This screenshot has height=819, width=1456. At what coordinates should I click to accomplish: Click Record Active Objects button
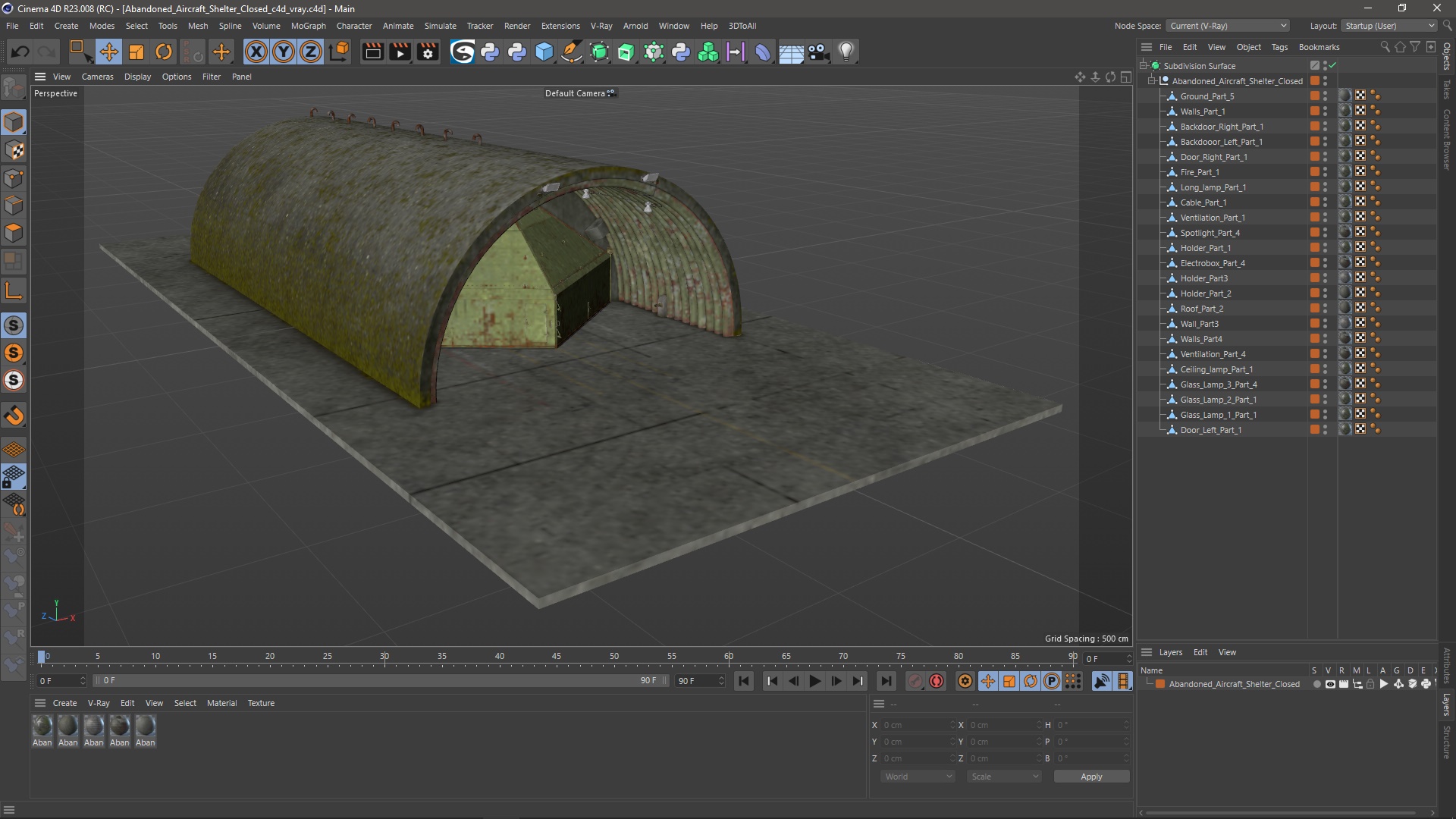(x=915, y=681)
